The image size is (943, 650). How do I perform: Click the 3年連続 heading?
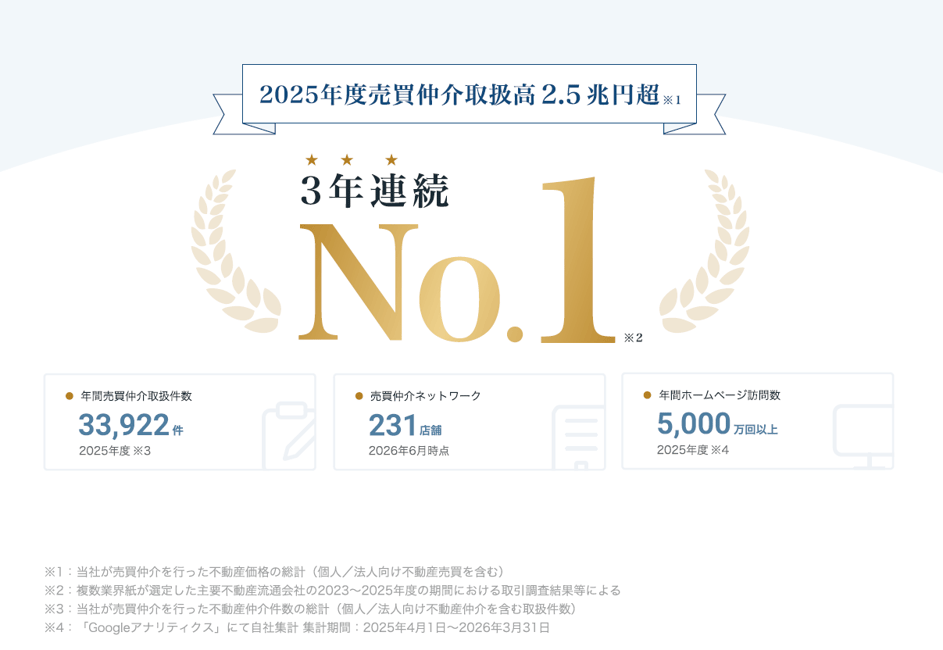pos(374,191)
